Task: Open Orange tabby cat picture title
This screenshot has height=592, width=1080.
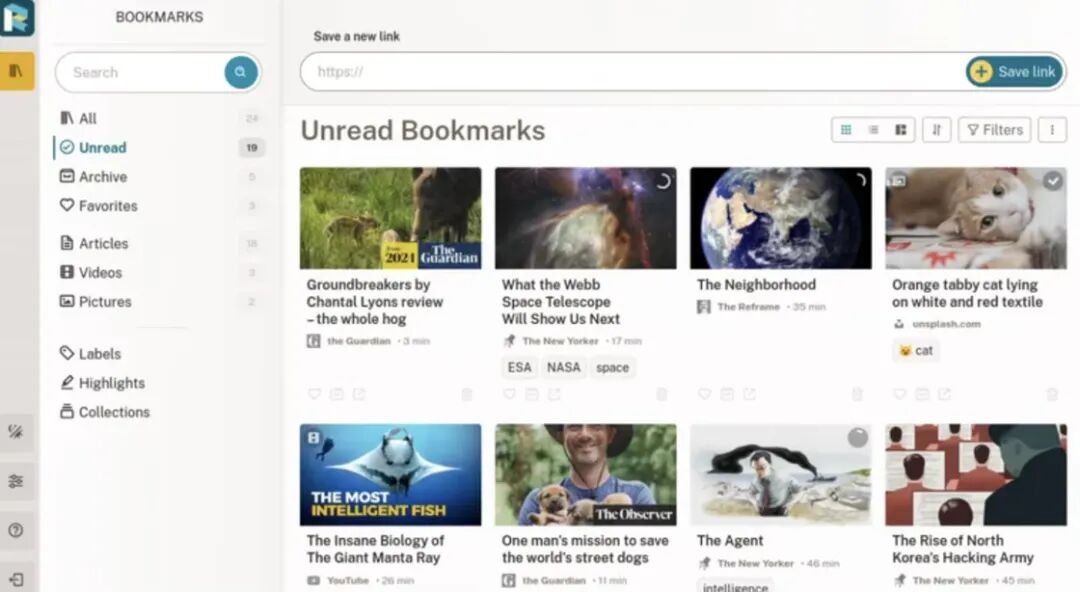Action: click(967, 293)
